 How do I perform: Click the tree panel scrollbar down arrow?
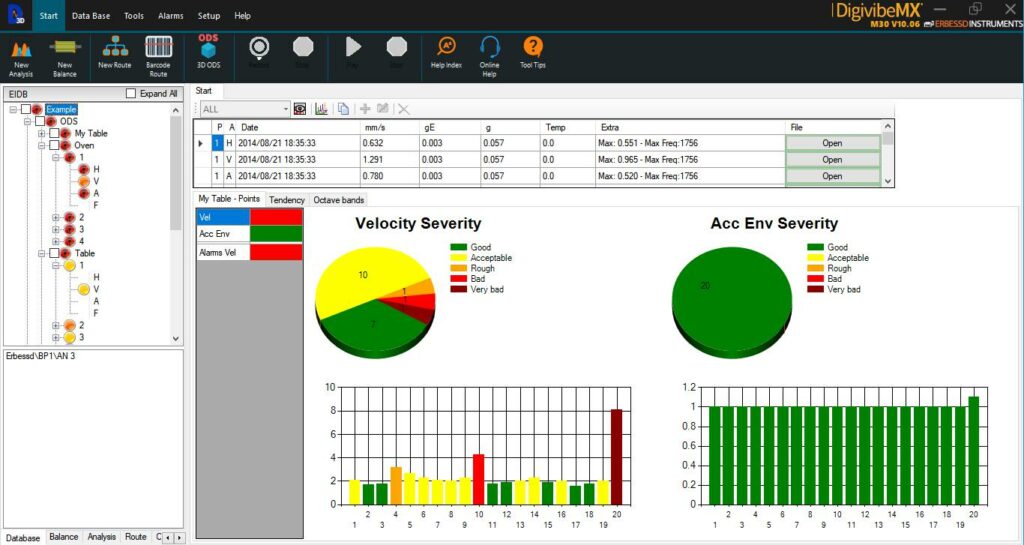(x=176, y=338)
